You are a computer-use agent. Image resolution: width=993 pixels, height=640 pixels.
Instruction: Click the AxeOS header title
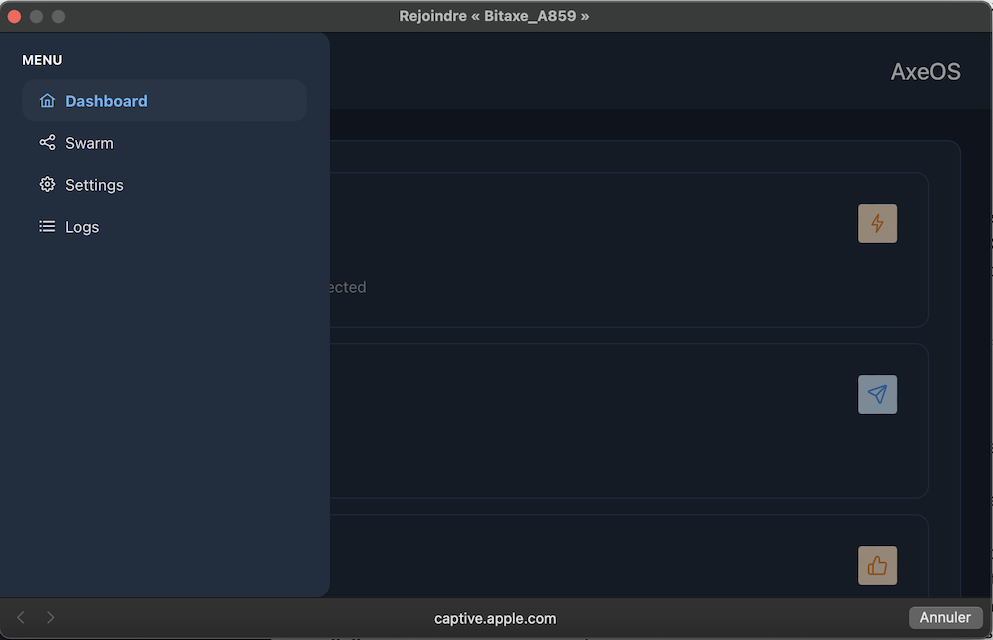(925, 72)
